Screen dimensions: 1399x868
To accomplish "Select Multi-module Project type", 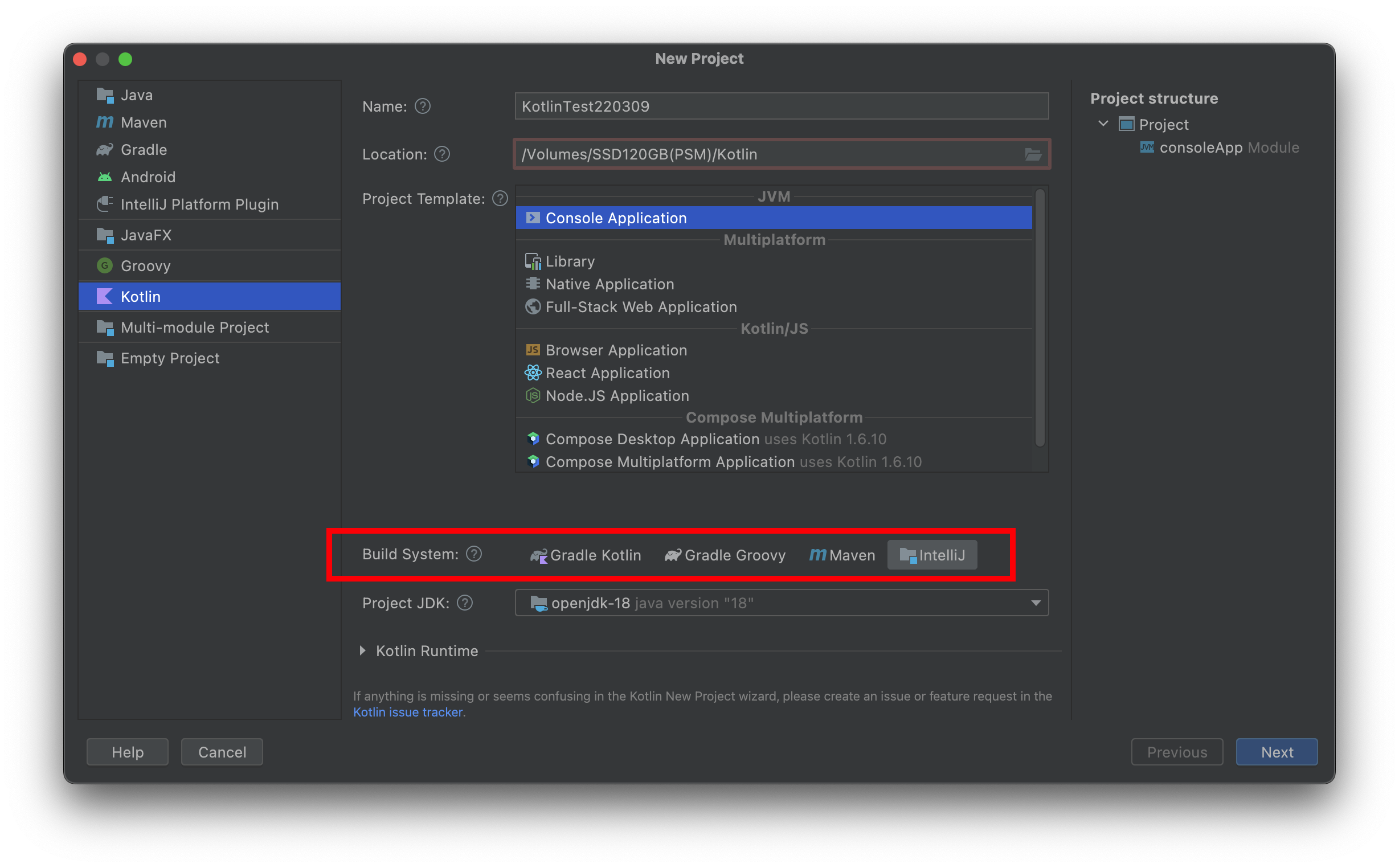I will click(x=210, y=327).
